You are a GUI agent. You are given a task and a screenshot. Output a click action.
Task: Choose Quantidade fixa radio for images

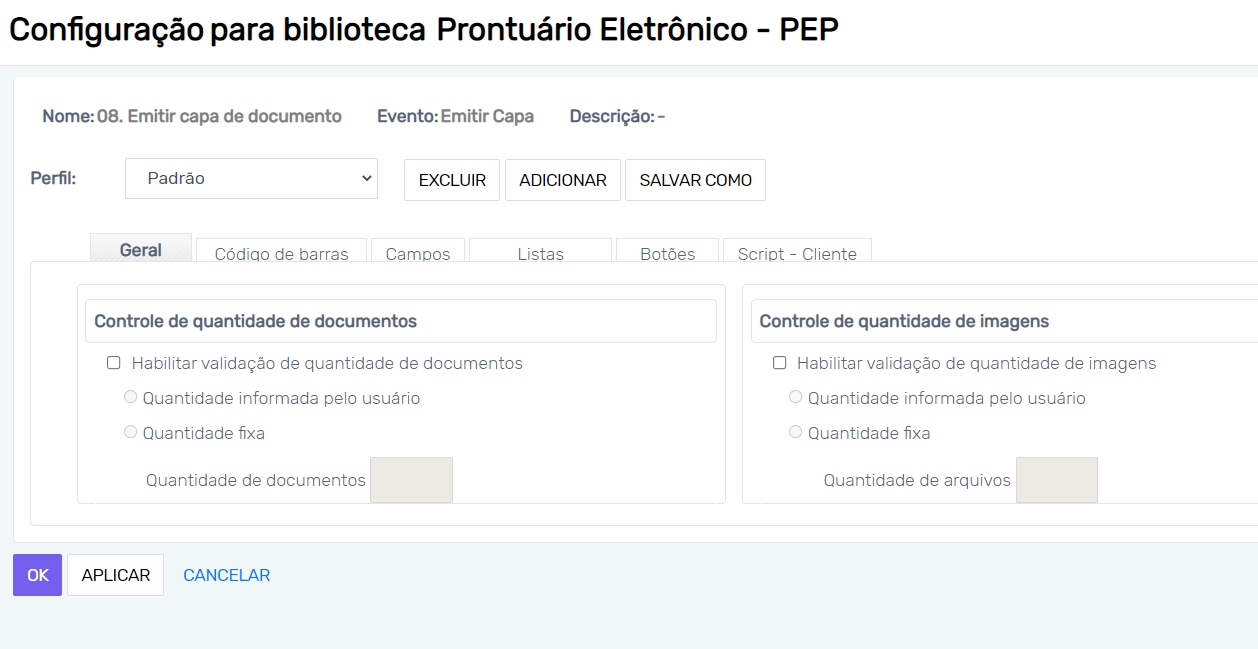[796, 432]
